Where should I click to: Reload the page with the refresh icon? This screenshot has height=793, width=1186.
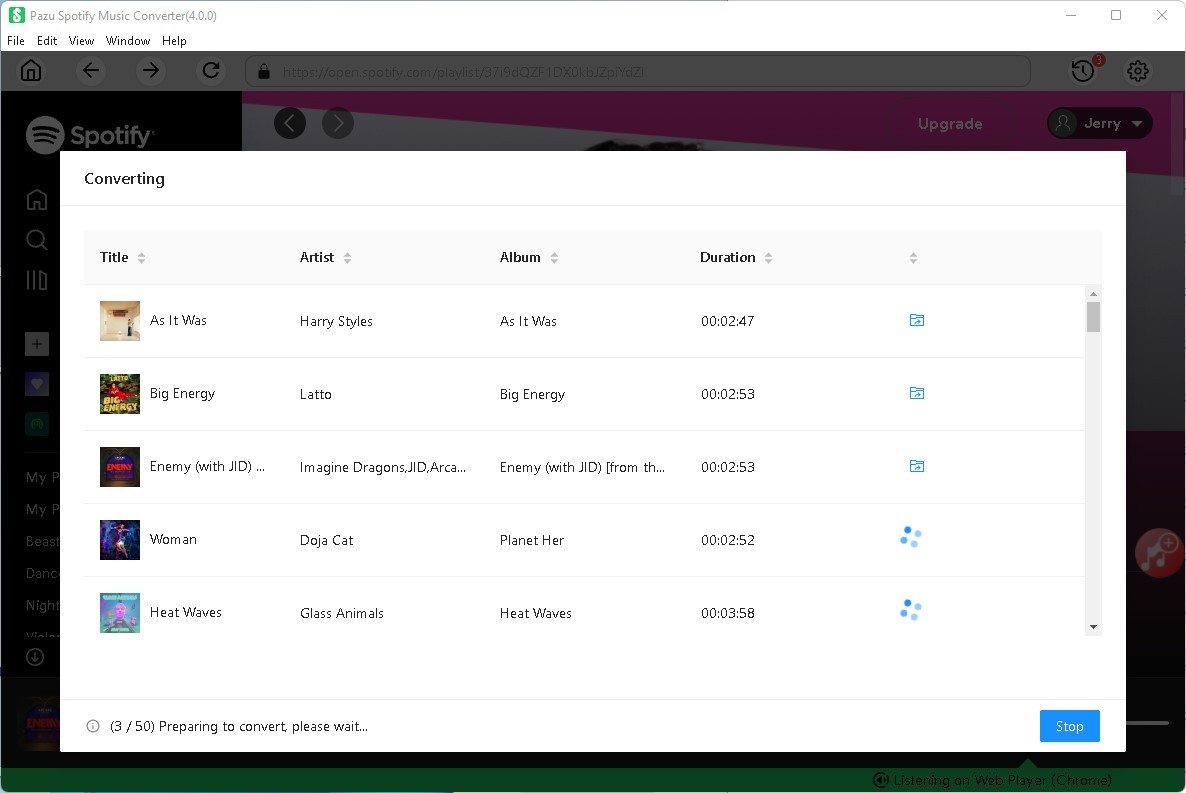pos(211,71)
